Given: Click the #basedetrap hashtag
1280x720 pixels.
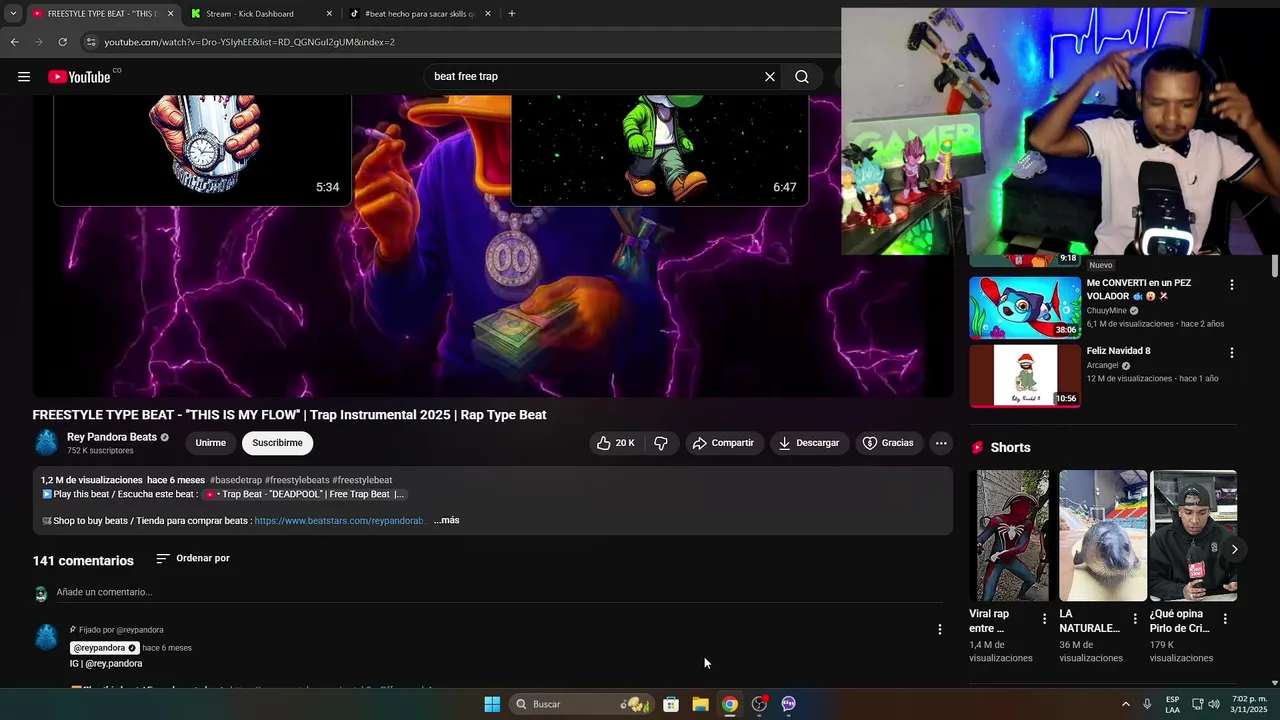Looking at the screenshot, I should pos(236,480).
